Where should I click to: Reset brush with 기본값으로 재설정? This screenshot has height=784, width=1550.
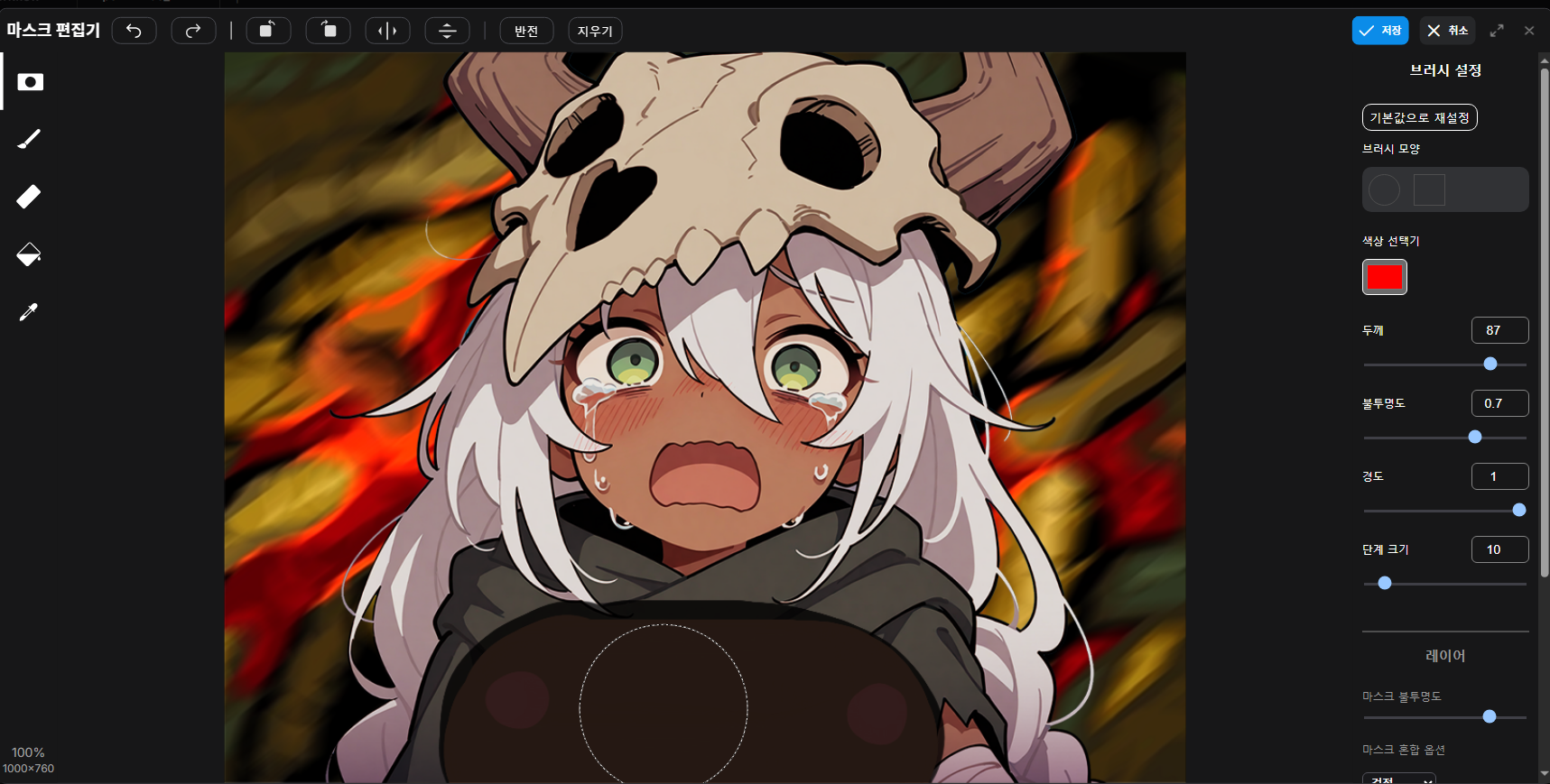pyautogui.click(x=1419, y=117)
